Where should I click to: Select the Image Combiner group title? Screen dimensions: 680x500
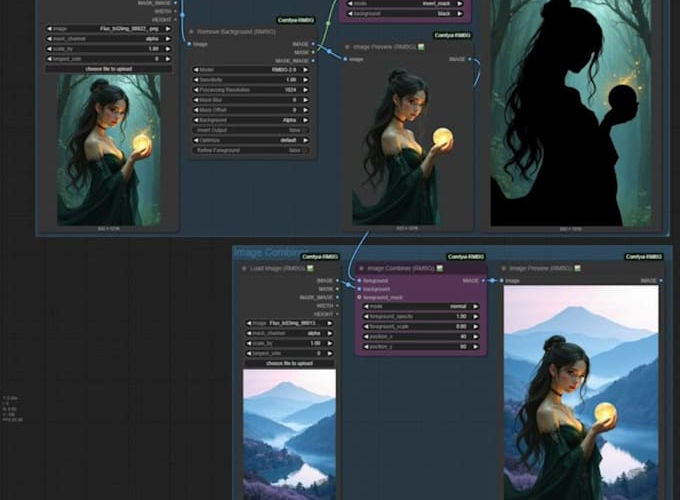pos(272,252)
